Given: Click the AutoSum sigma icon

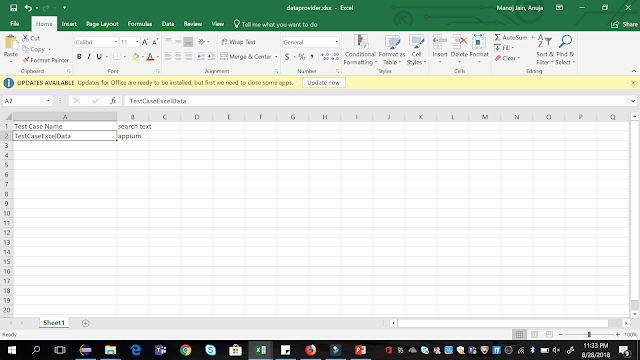Looking at the screenshot, I should click(x=498, y=38).
